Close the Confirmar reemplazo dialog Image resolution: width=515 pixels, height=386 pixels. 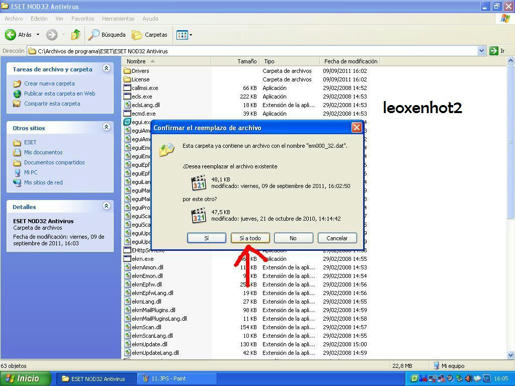tap(356, 127)
